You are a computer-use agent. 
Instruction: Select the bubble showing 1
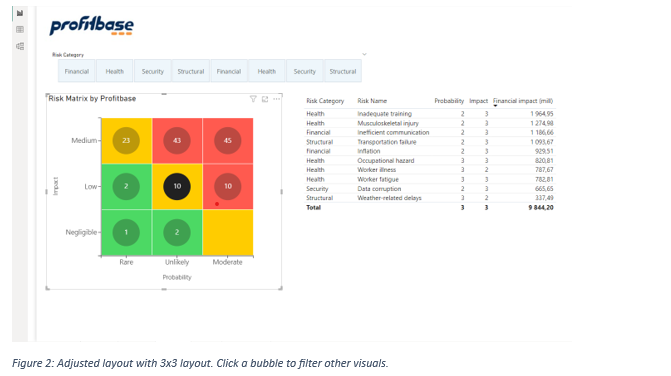click(x=126, y=232)
